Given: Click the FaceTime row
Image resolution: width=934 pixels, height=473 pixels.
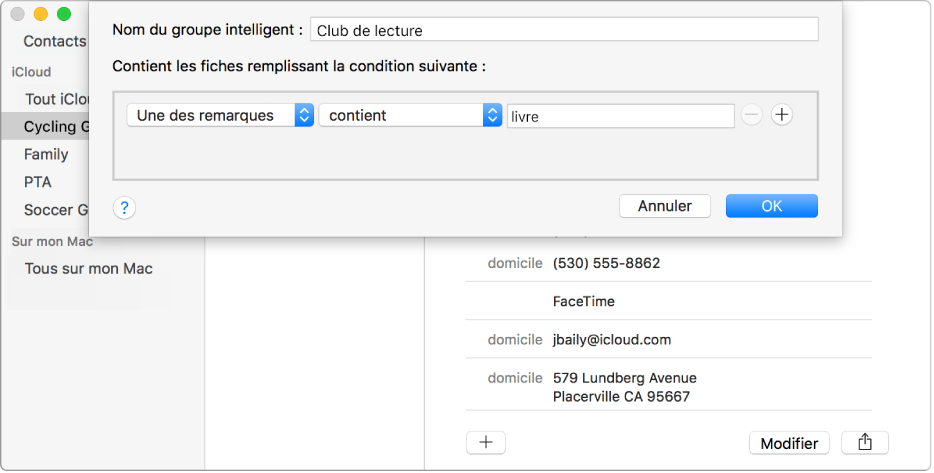Looking at the screenshot, I should (584, 301).
